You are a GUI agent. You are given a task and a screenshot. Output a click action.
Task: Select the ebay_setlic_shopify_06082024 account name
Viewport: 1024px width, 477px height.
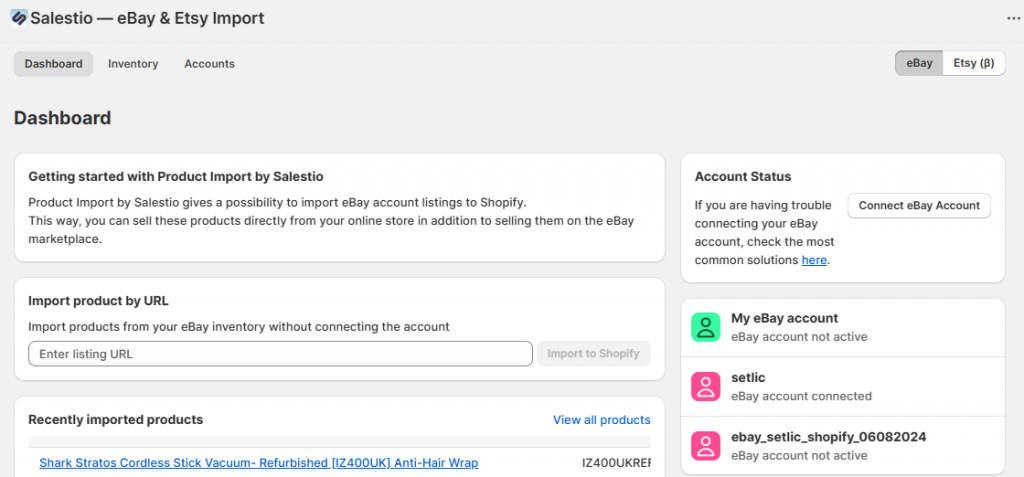pyautogui.click(x=829, y=437)
